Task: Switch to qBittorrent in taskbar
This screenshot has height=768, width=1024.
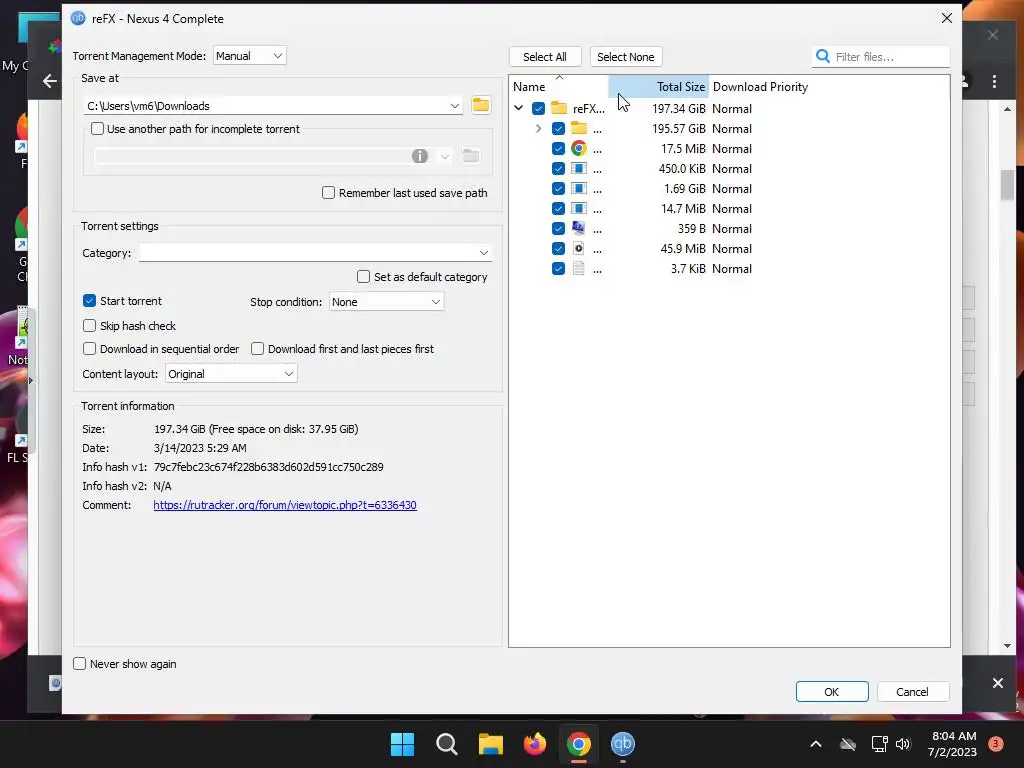Action: click(x=623, y=744)
